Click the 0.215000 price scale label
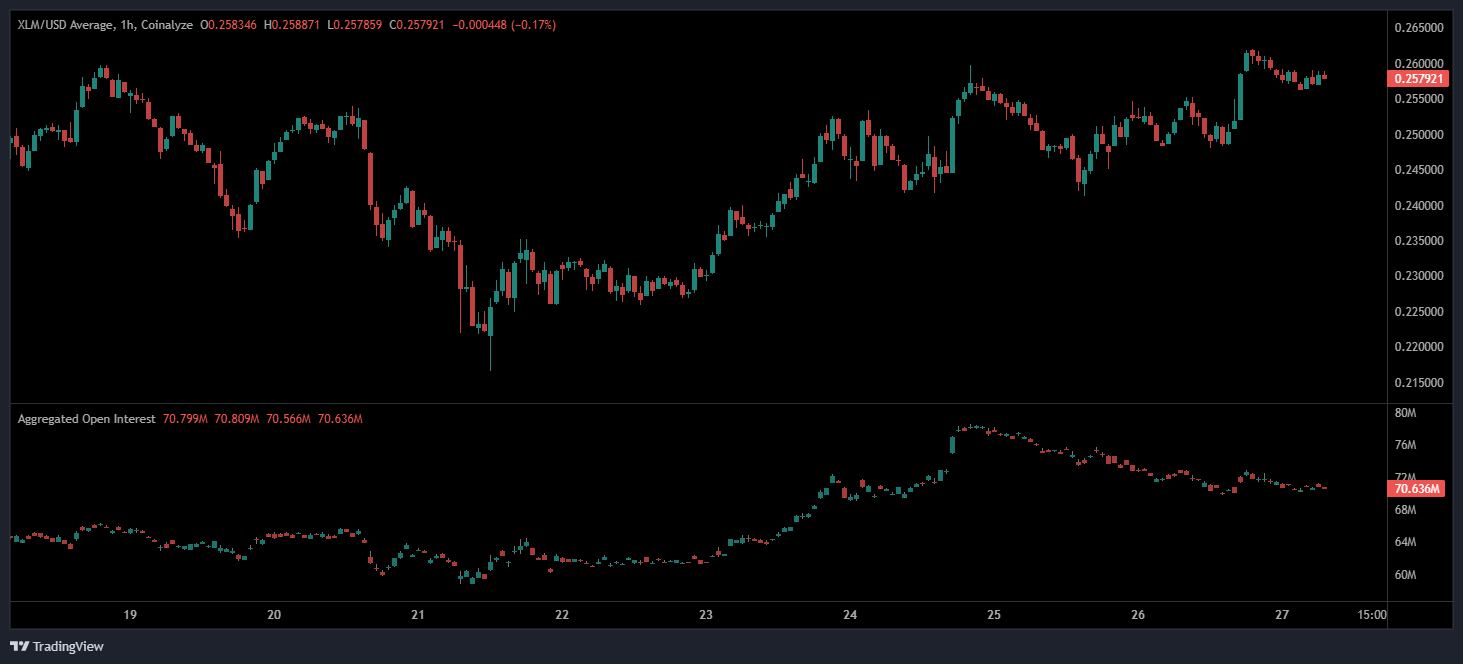The image size is (1463, 664). coord(1418,383)
